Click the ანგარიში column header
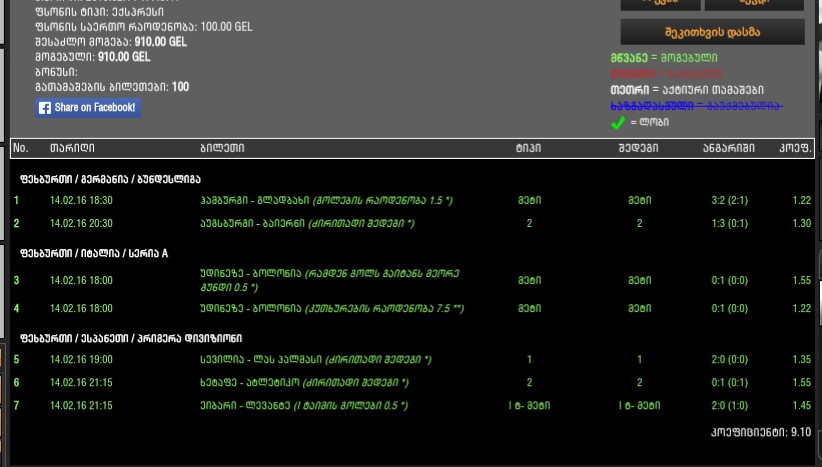The width and height of the screenshot is (822, 467). (x=729, y=148)
